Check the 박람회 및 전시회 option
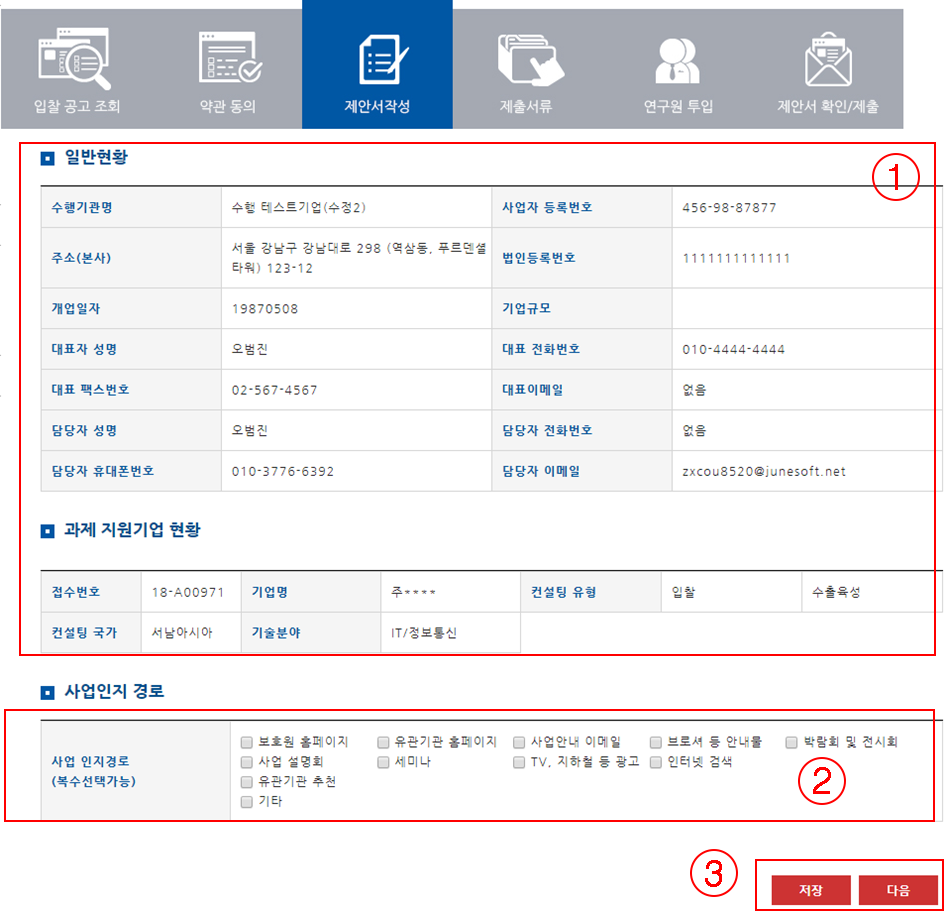 792,742
